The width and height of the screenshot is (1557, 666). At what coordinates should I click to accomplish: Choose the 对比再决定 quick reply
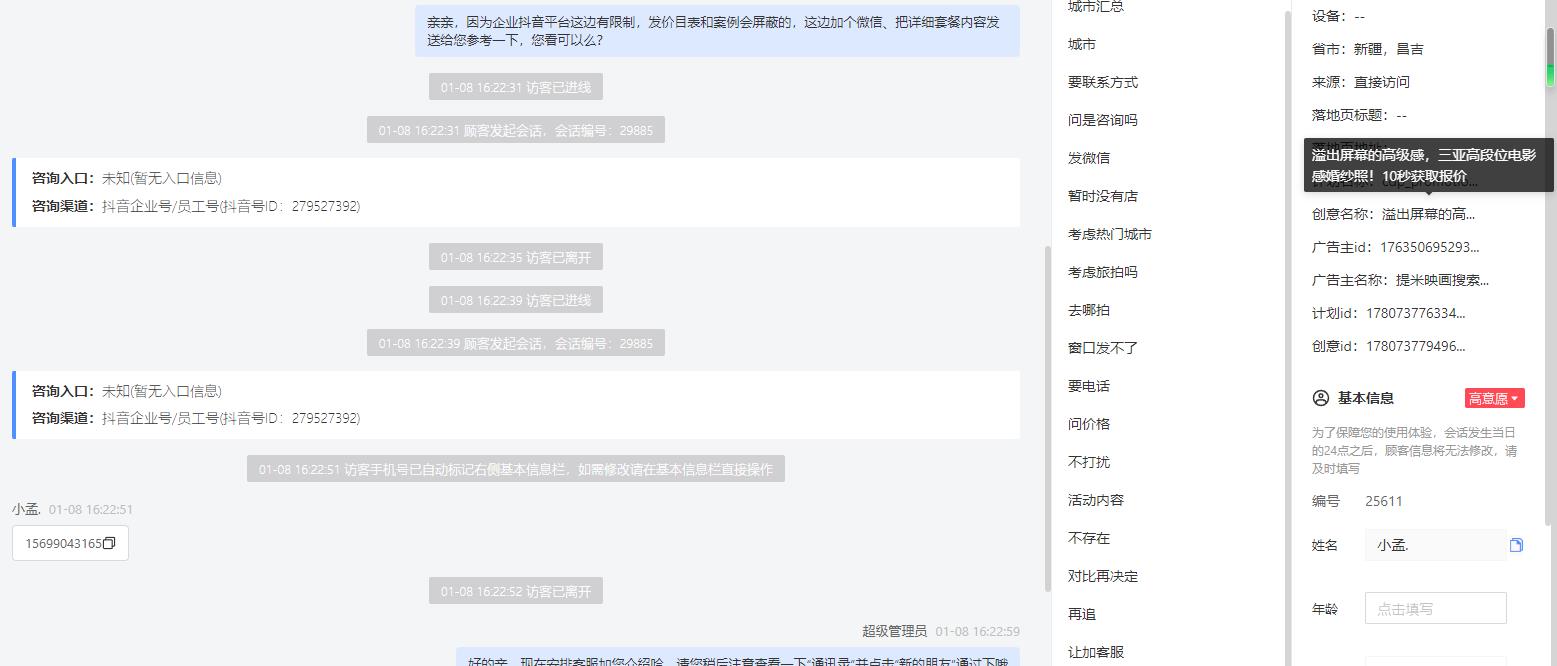tap(1102, 576)
